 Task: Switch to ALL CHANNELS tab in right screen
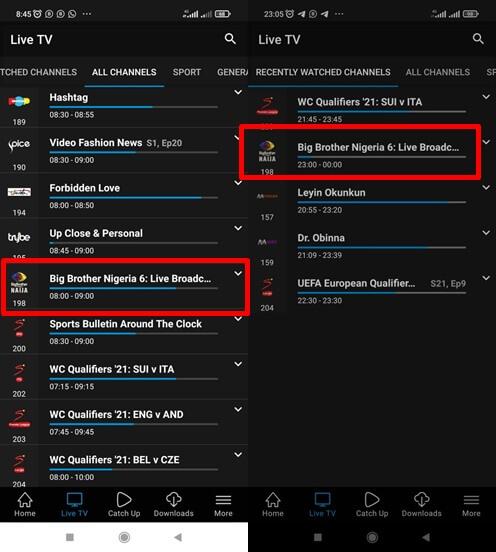(438, 72)
